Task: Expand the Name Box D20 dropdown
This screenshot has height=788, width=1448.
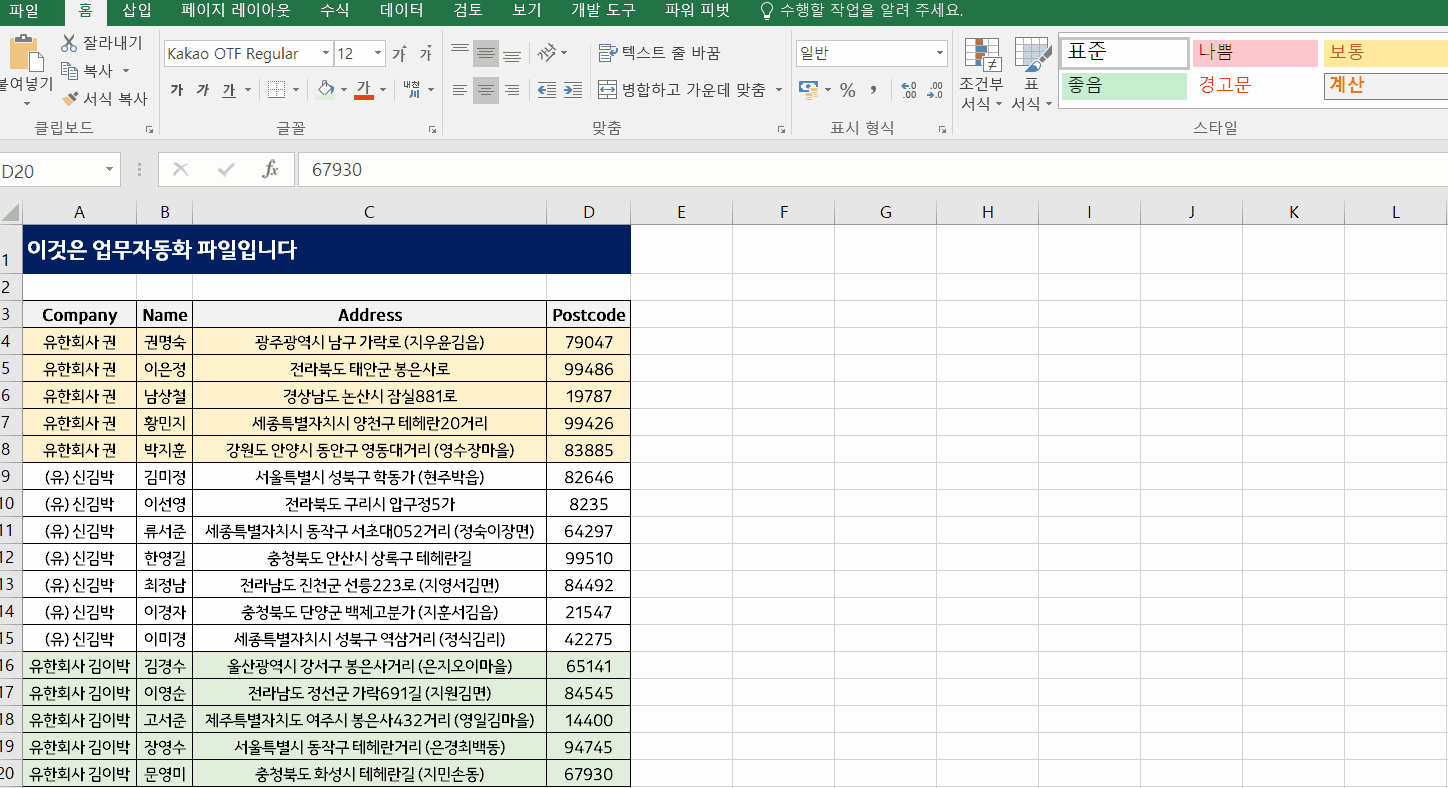Action: 109,171
